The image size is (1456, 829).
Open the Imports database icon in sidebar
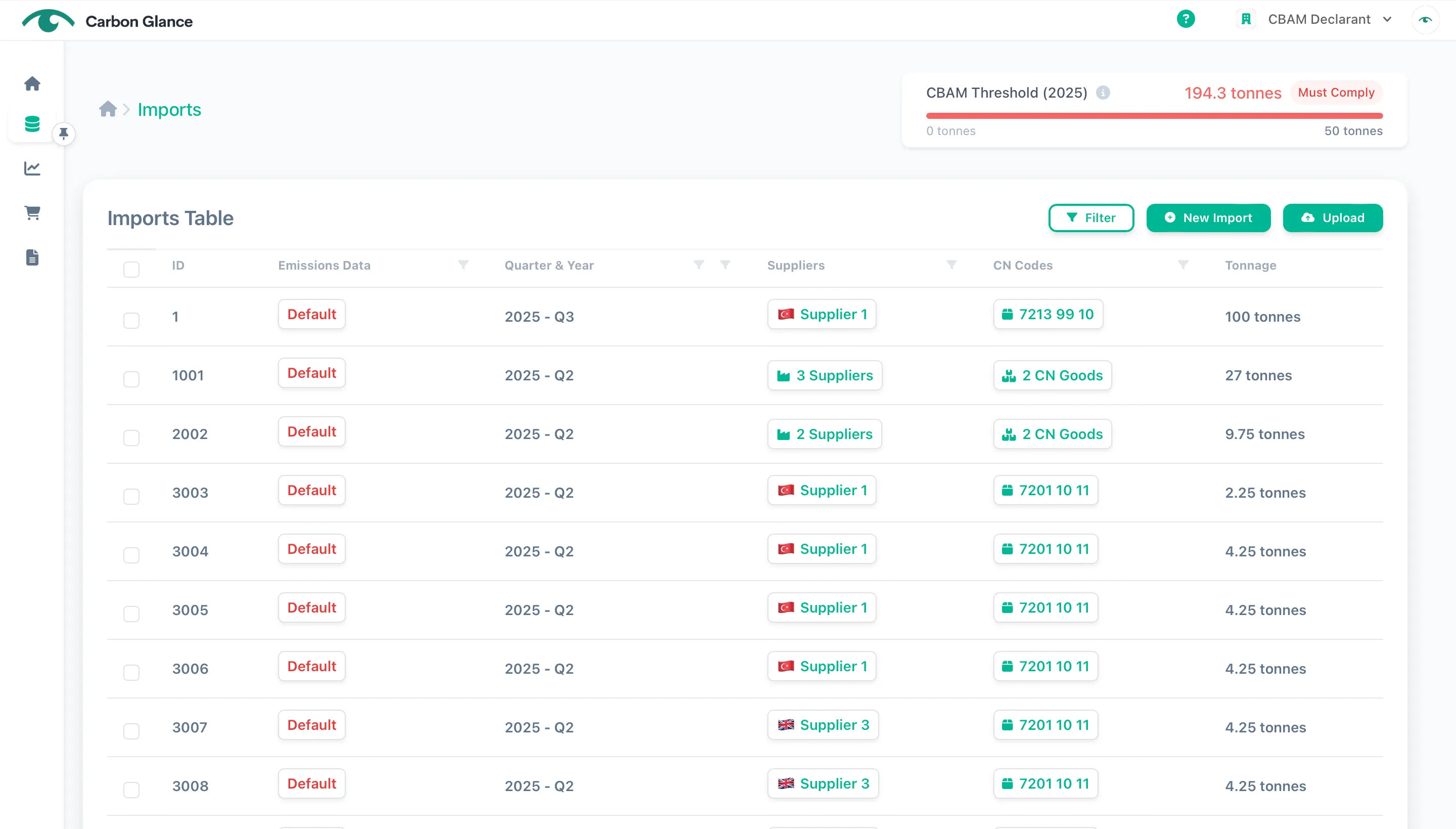point(32,124)
